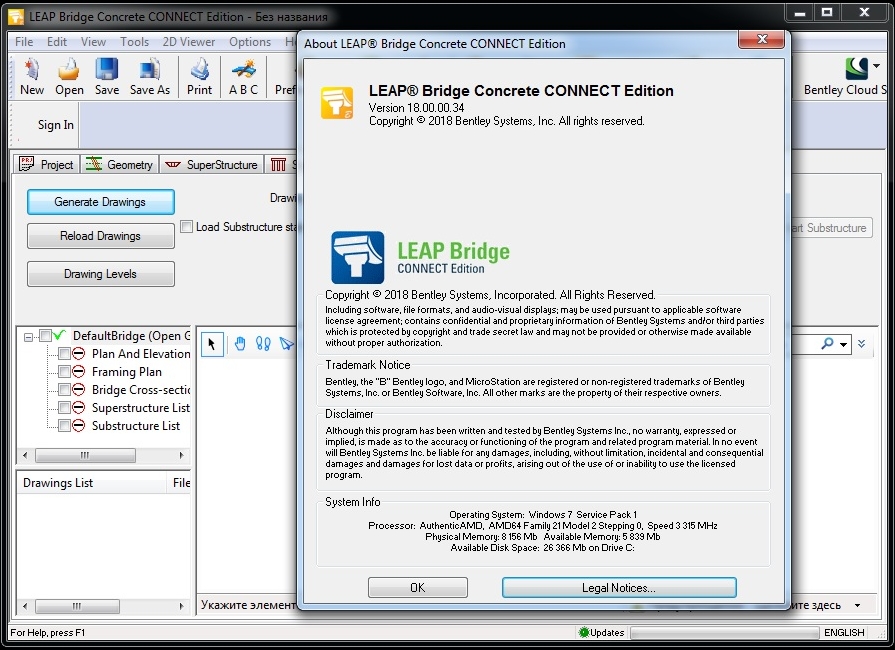Viewport: 895px width, 650px height.
Task: Click the paper plane fly tool icon
Action: 287,344
